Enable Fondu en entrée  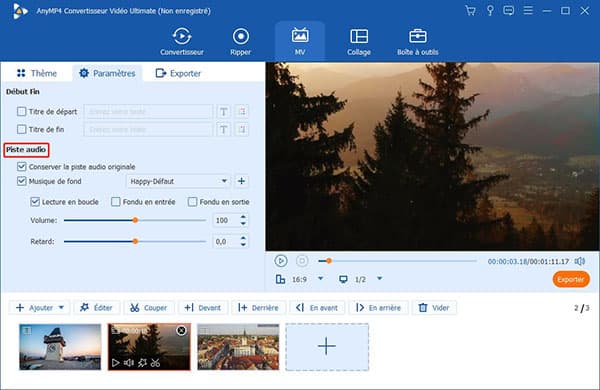click(116, 202)
